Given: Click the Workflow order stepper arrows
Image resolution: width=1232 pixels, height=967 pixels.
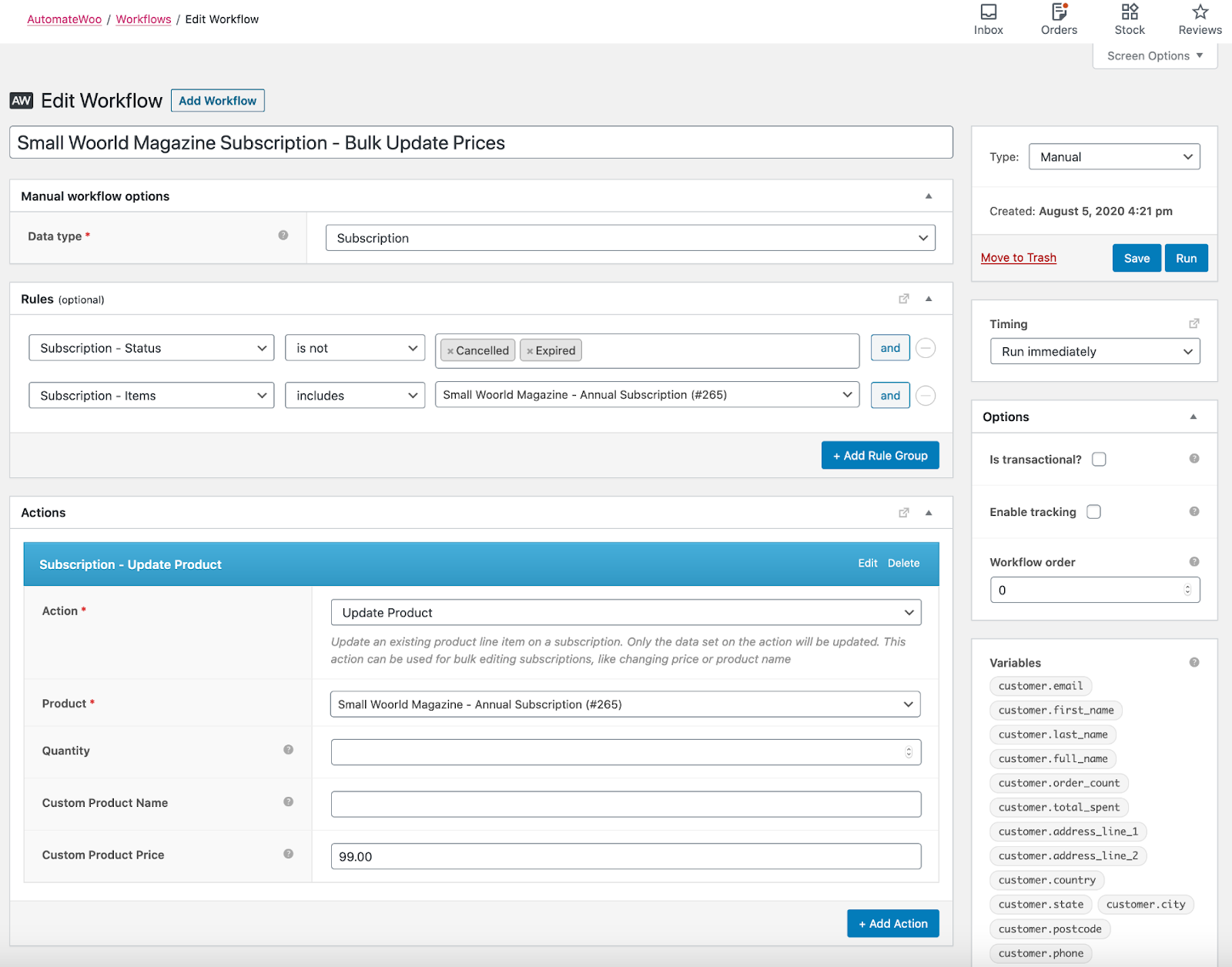Looking at the screenshot, I should tap(1187, 591).
